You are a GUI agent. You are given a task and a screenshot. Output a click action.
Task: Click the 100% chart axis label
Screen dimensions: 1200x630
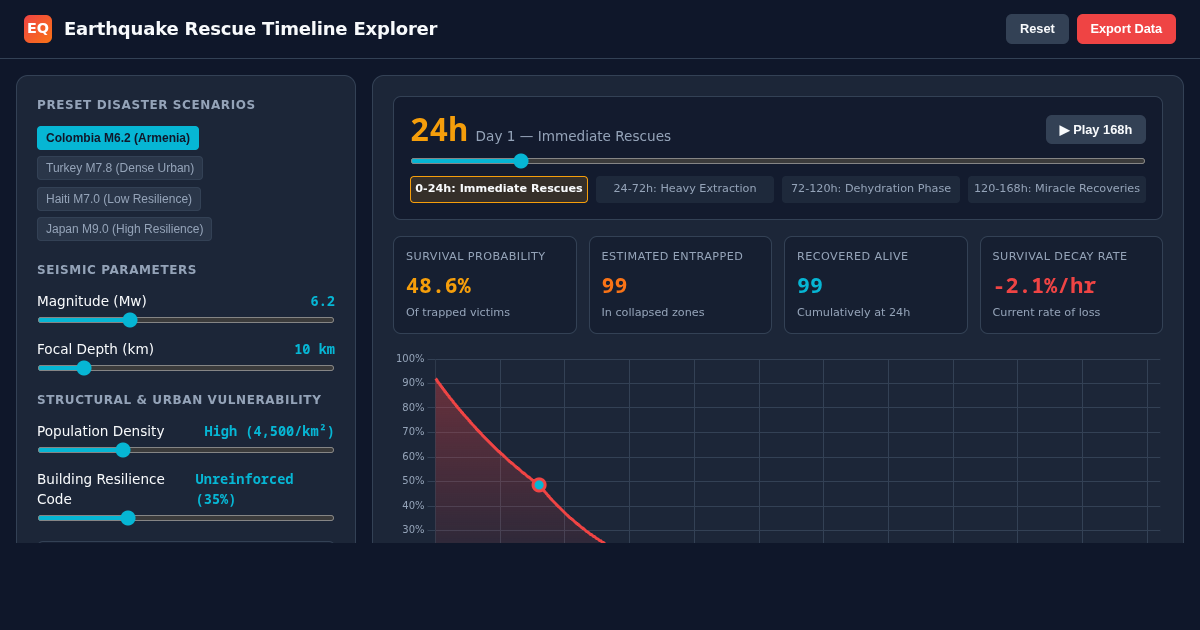click(410, 359)
